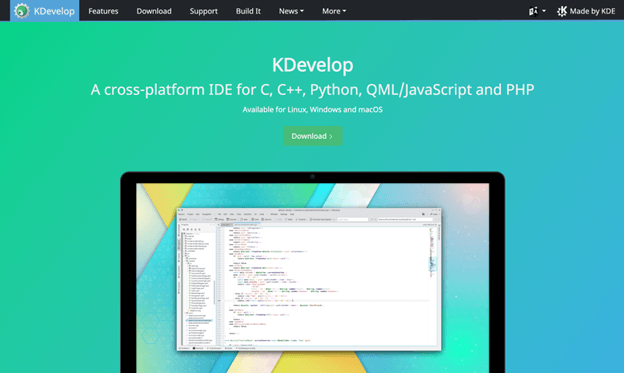The image size is (624, 373).
Task: Expand the News dropdown
Action: click(x=291, y=11)
